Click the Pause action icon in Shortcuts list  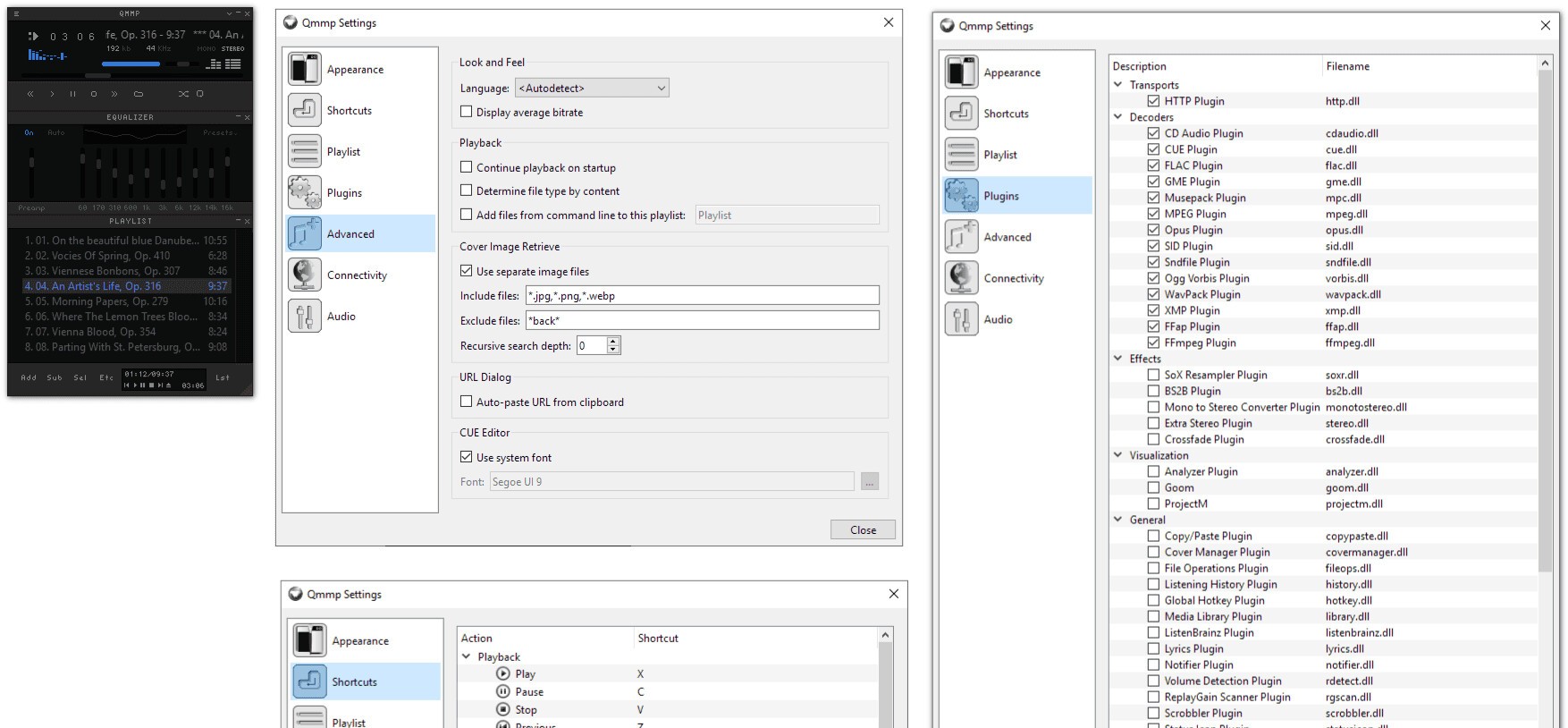(x=503, y=691)
